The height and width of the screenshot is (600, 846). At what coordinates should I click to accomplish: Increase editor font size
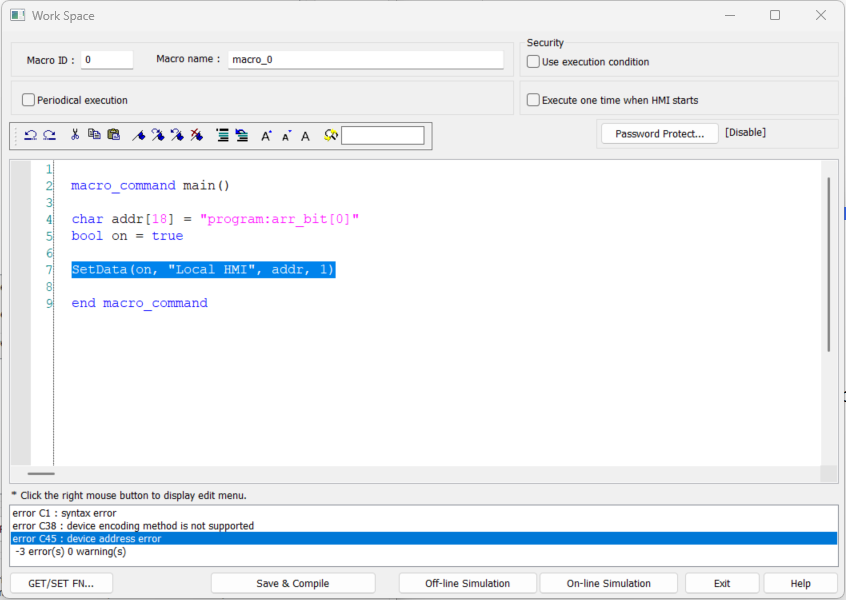click(266, 136)
